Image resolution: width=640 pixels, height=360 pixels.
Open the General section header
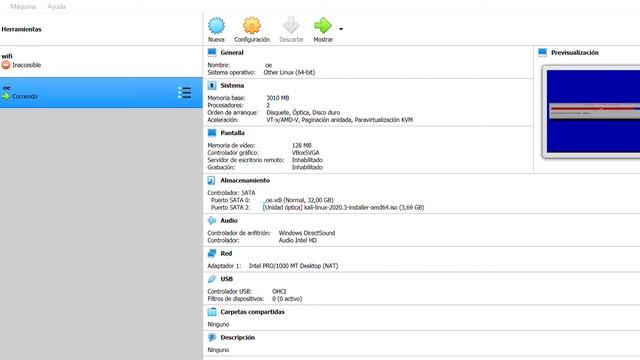pos(232,53)
